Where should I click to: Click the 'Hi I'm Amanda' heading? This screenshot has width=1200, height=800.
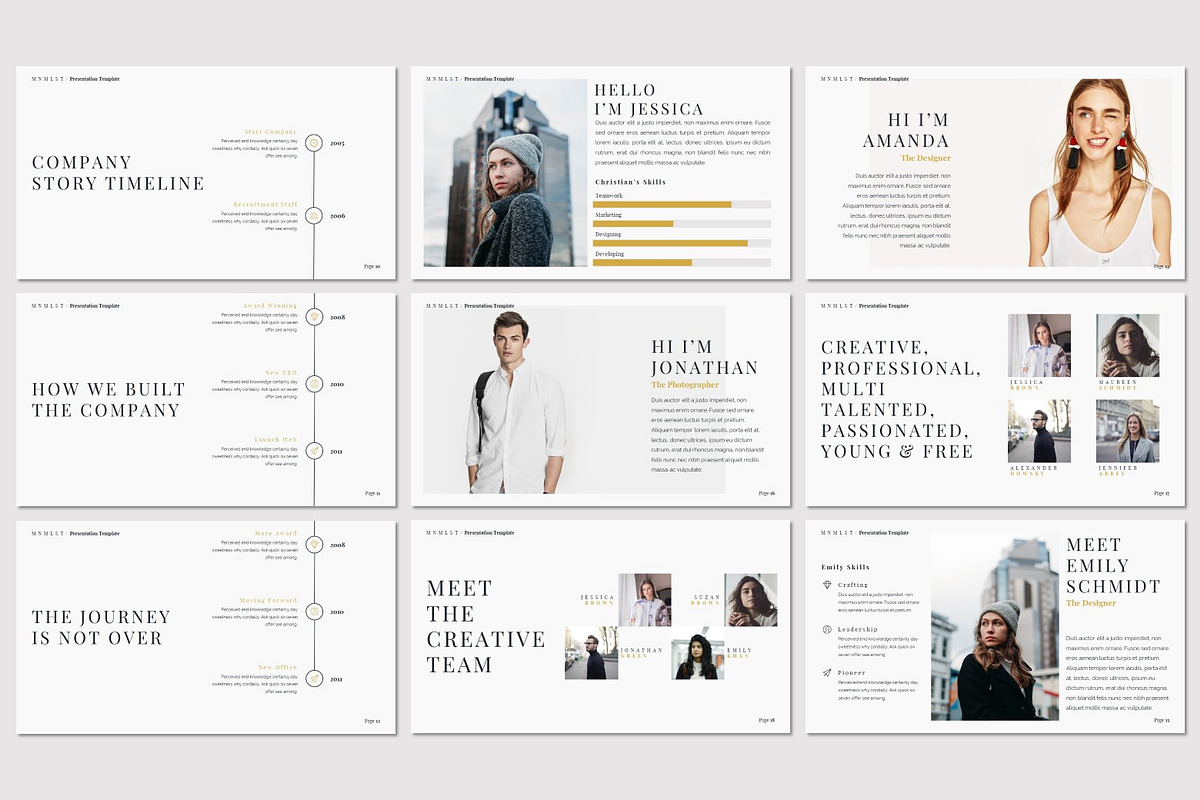(x=906, y=130)
